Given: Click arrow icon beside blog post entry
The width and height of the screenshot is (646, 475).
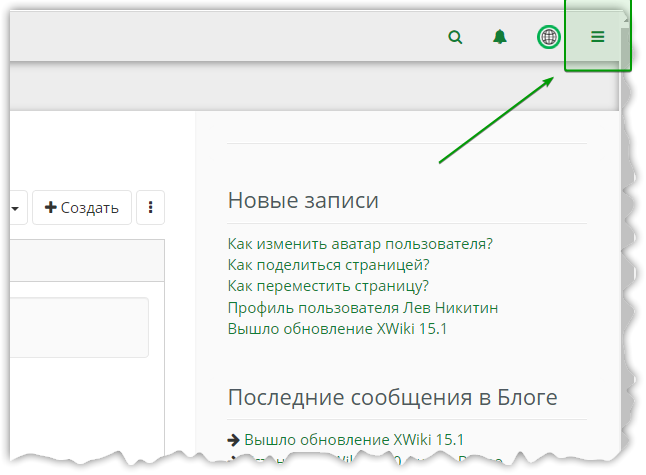Looking at the screenshot, I should pyautogui.click(x=234, y=439).
